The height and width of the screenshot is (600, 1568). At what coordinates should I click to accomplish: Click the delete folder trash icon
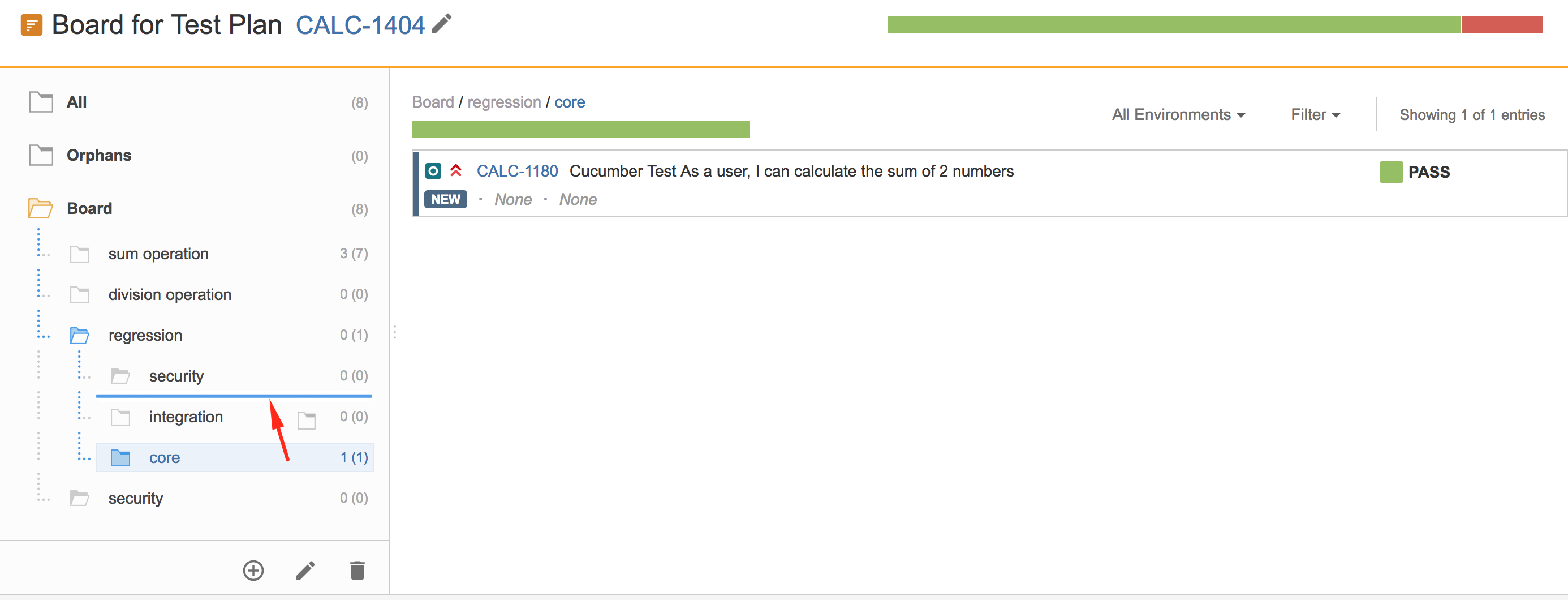pyautogui.click(x=357, y=571)
